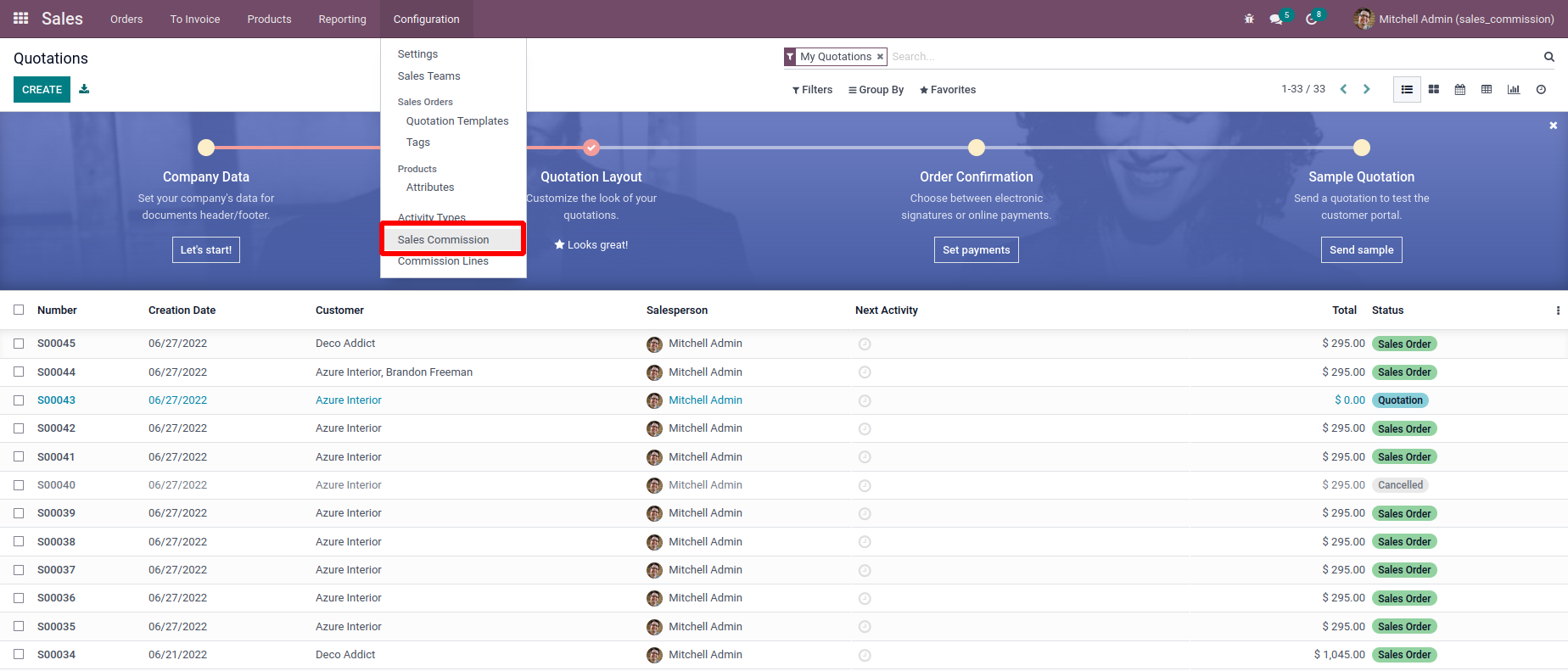This screenshot has width=1568, height=671.
Task: Click the Sample Quotation step circle
Action: (x=1362, y=148)
